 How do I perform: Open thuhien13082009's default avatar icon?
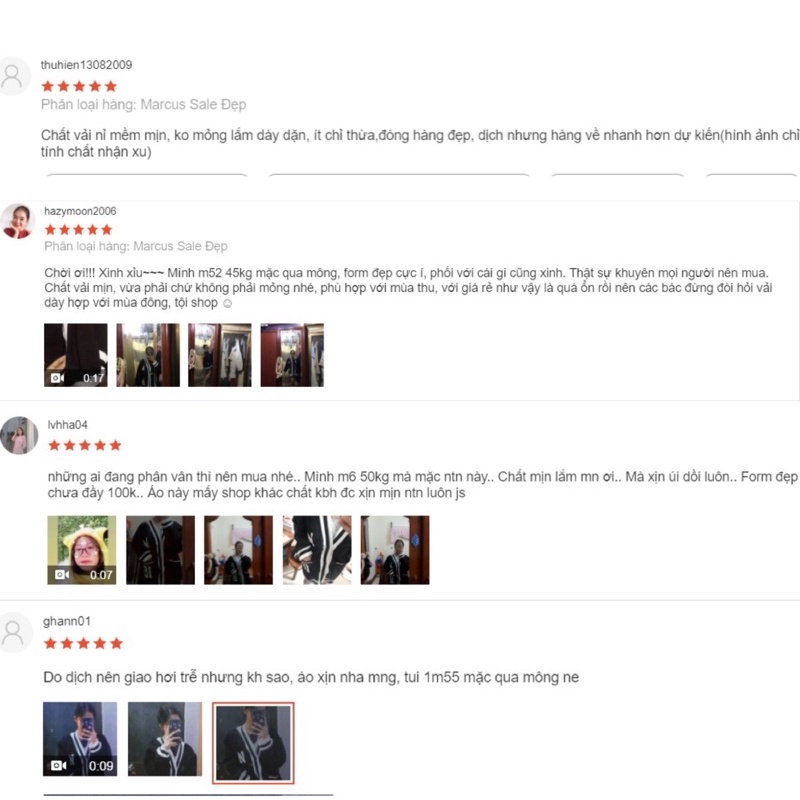13,77
